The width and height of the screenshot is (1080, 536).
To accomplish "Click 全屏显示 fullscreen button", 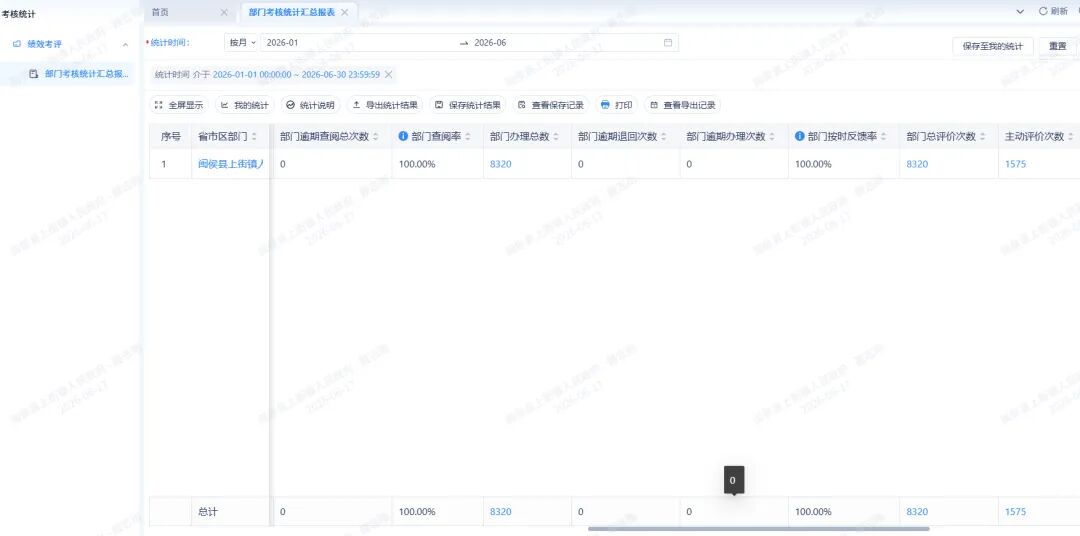I will coord(179,105).
